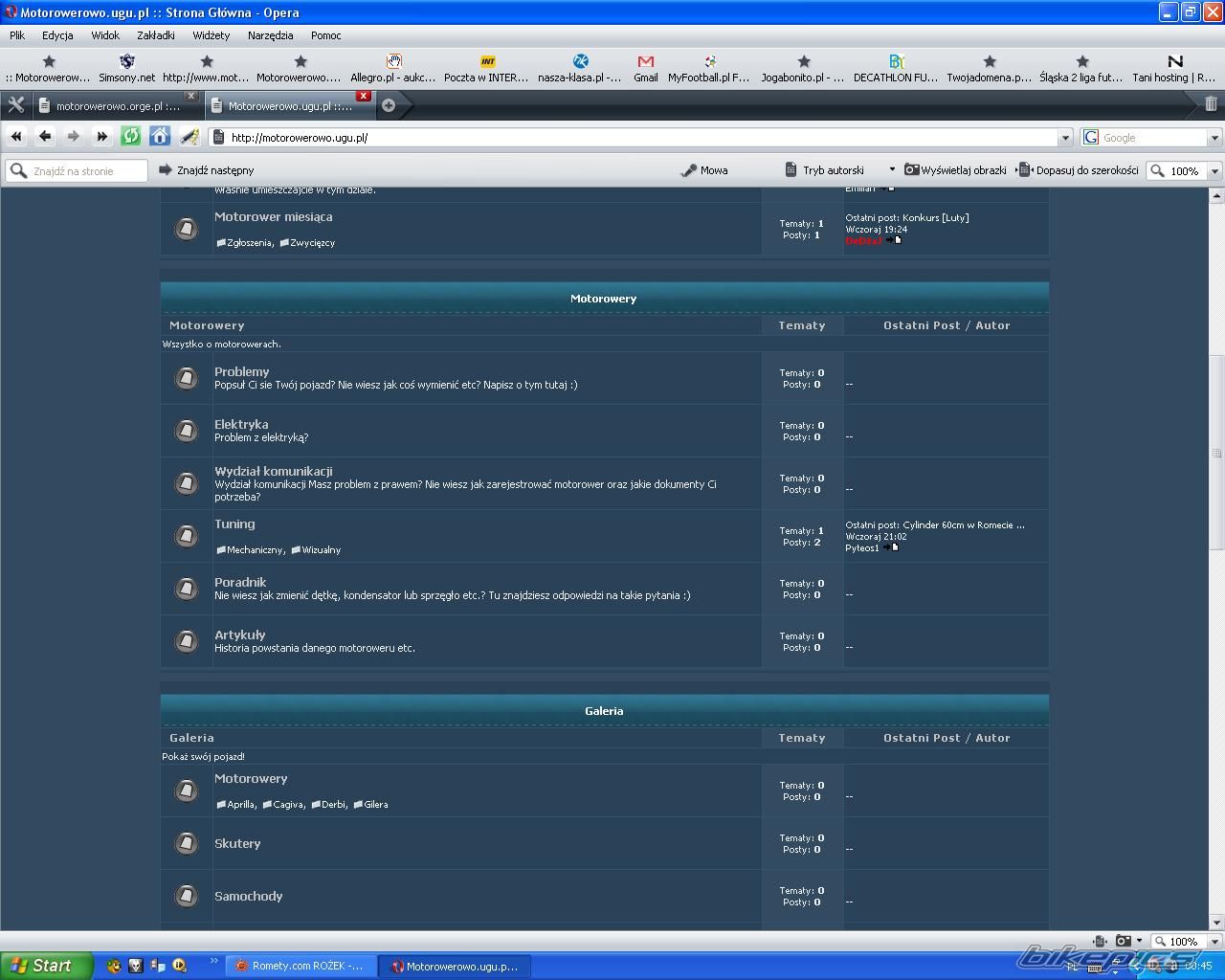Expand the top zoom 100% dropdown

(x=1214, y=171)
